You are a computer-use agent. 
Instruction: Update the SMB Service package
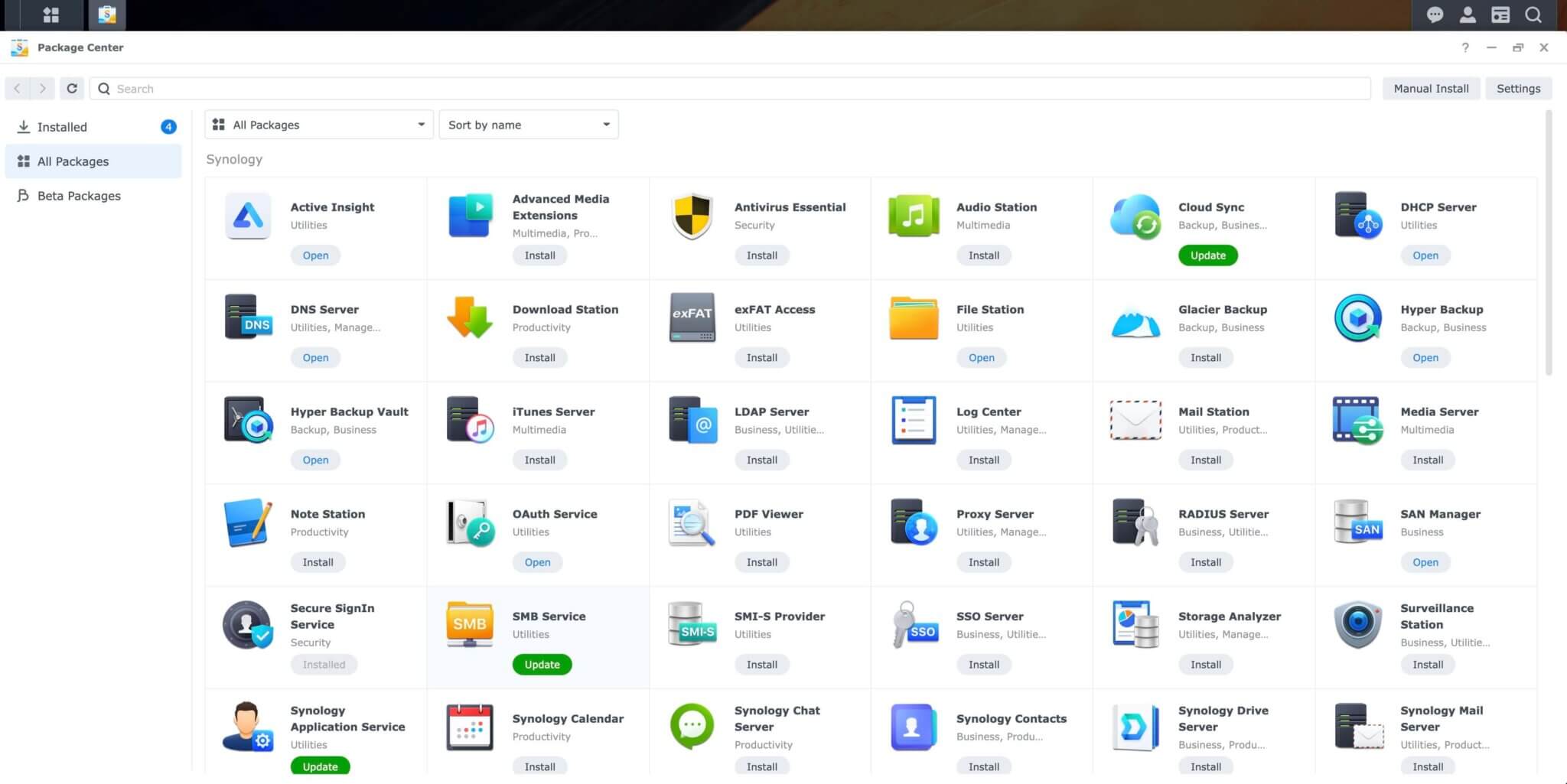[x=542, y=665]
